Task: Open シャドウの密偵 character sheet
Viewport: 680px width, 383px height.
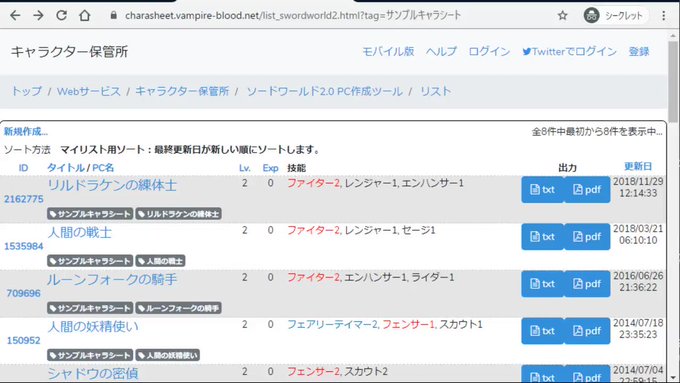Action: pyautogui.click(x=93, y=373)
